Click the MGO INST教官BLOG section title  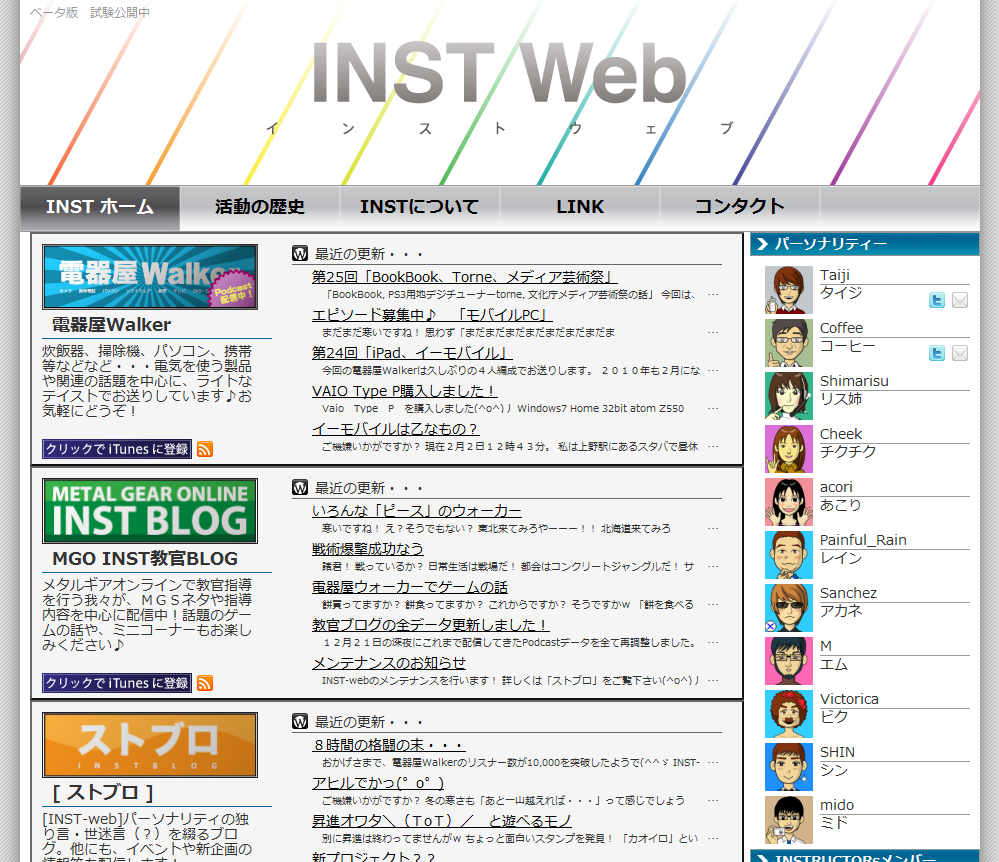pos(145,559)
